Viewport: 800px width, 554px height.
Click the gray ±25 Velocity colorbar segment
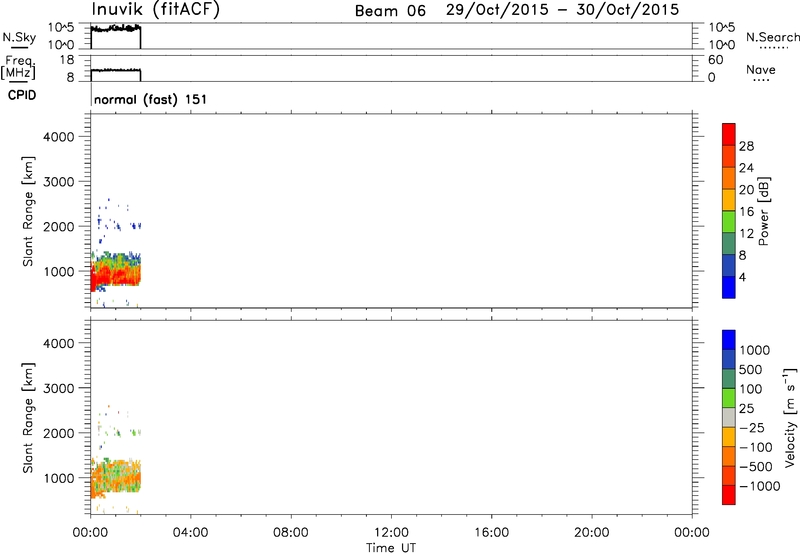(x=729, y=418)
